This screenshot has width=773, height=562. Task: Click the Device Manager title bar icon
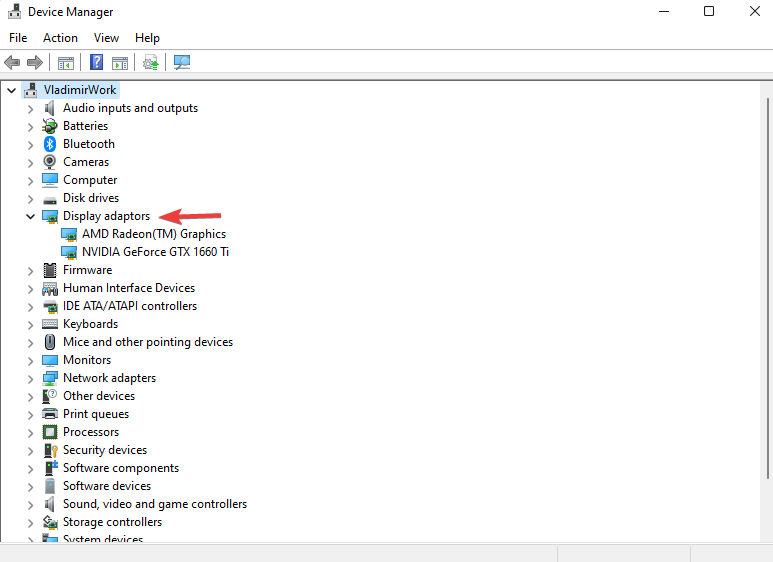(14, 11)
